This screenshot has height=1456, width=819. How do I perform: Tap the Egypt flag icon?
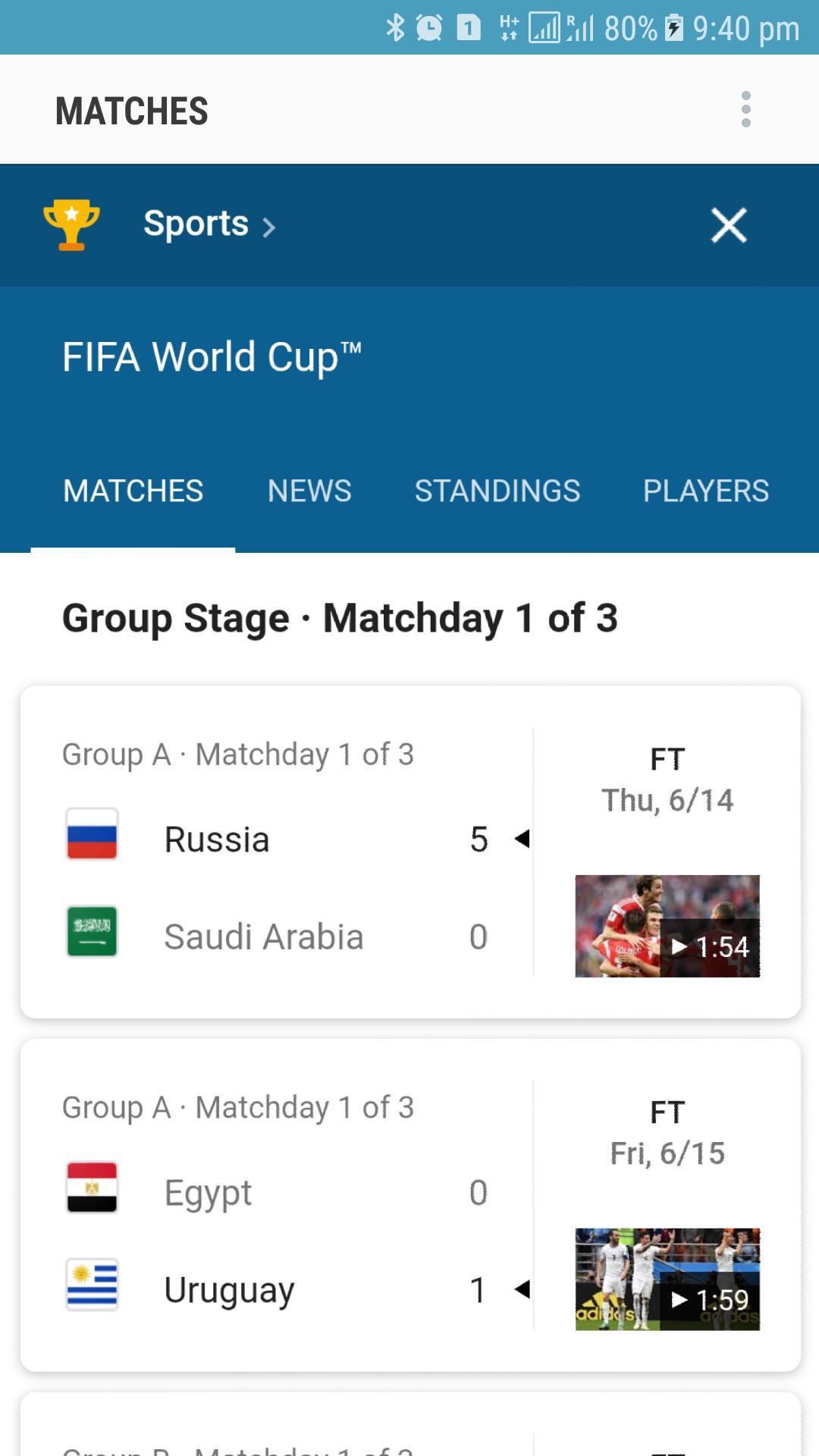pyautogui.click(x=92, y=1187)
